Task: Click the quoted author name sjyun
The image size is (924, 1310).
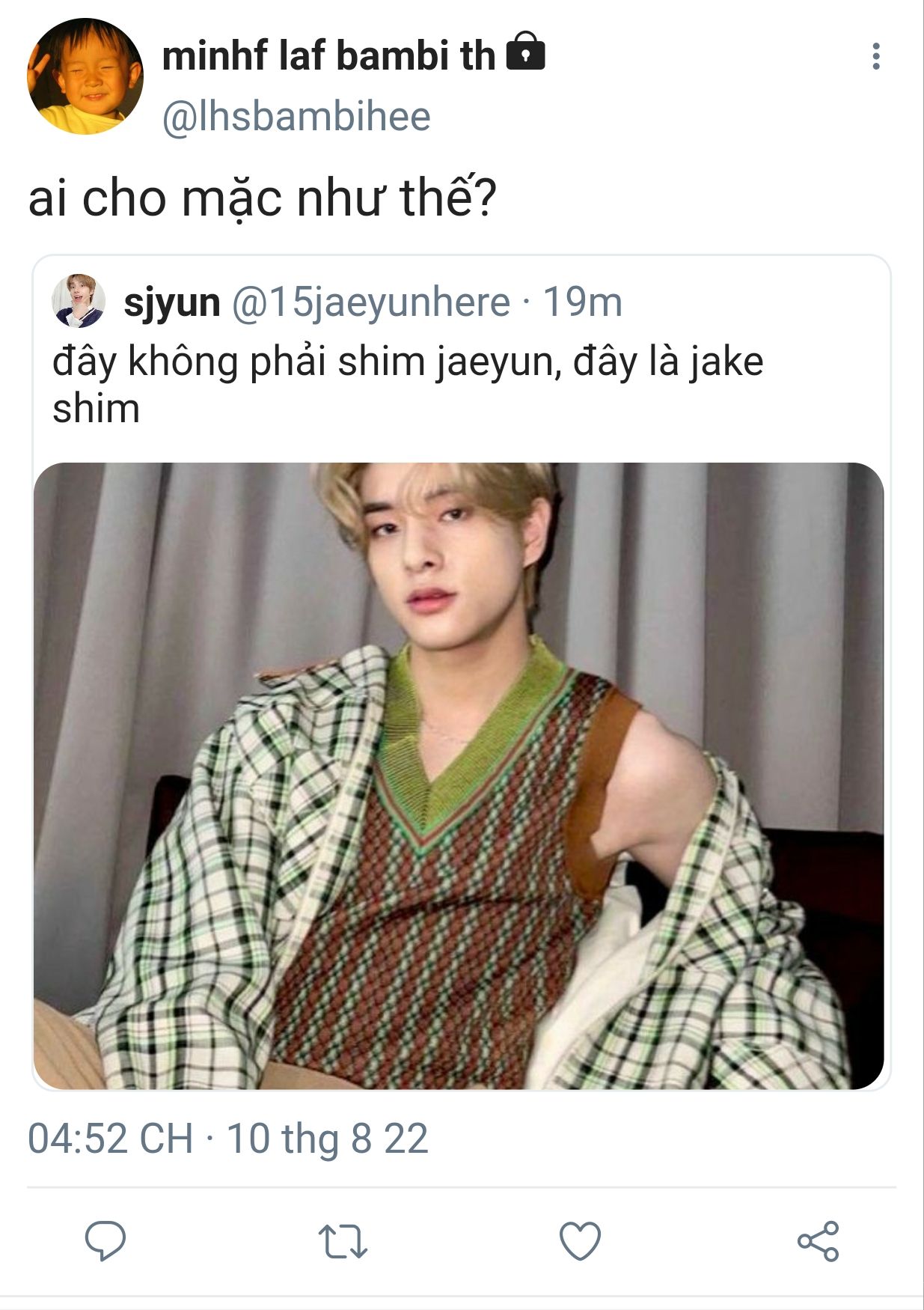Action: (172, 302)
